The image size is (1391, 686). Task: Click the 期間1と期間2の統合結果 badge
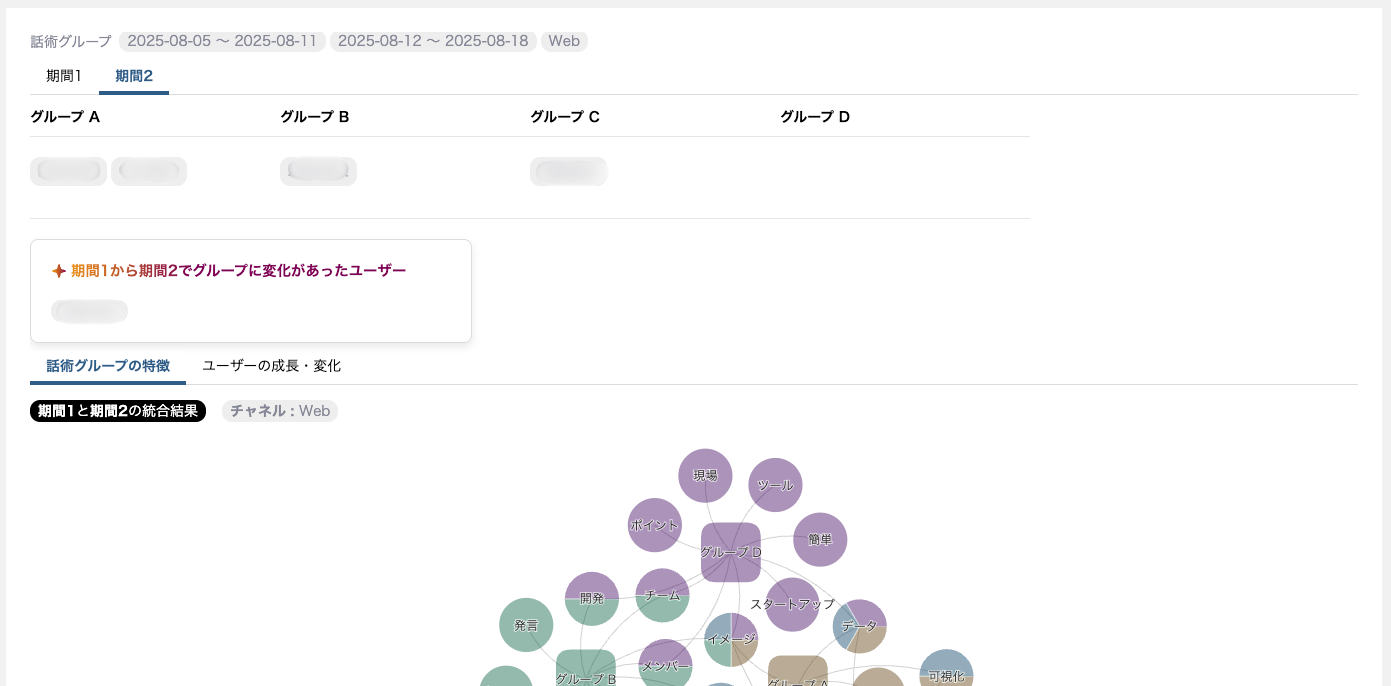click(x=118, y=411)
